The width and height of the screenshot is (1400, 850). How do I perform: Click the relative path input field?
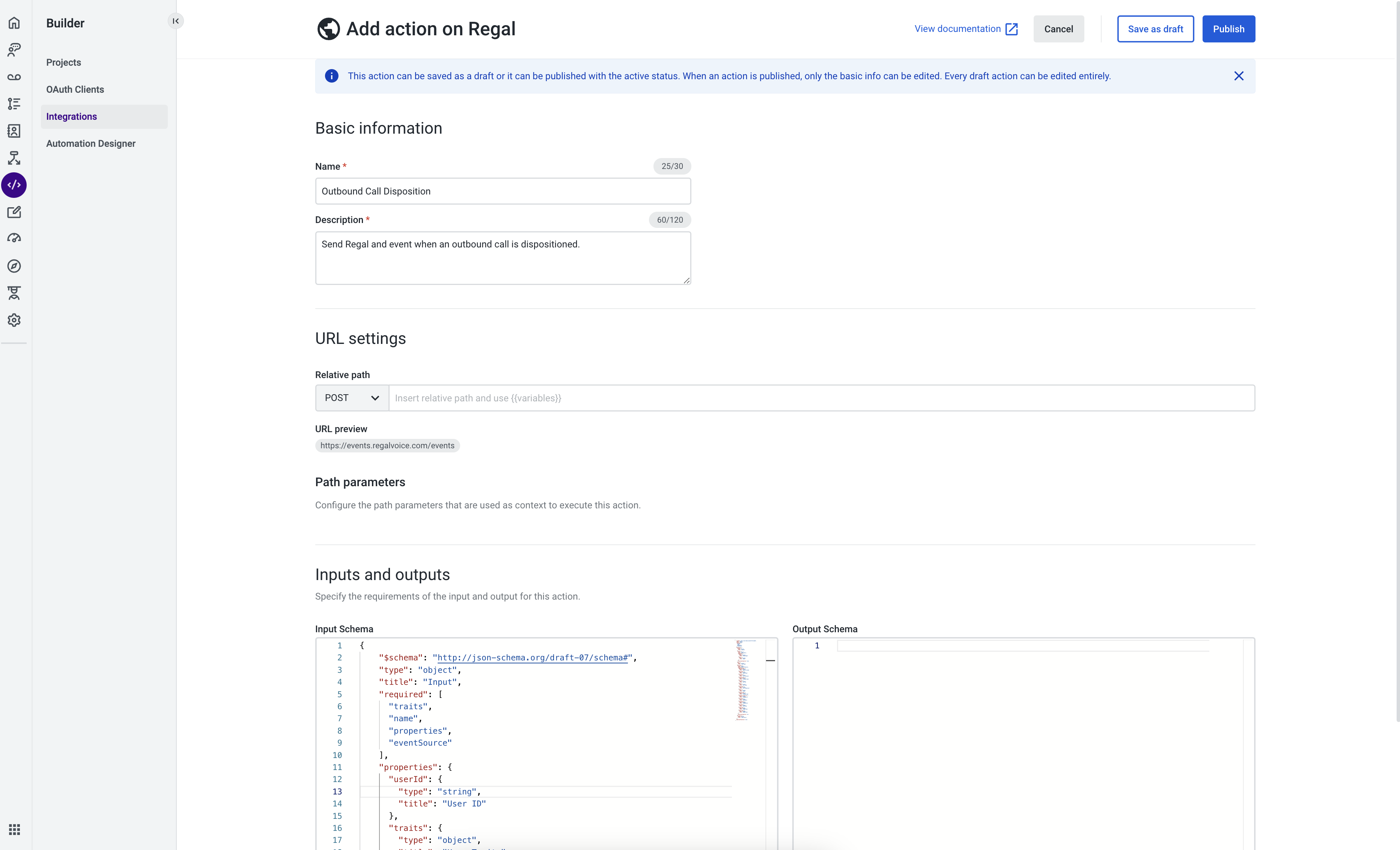pos(822,398)
